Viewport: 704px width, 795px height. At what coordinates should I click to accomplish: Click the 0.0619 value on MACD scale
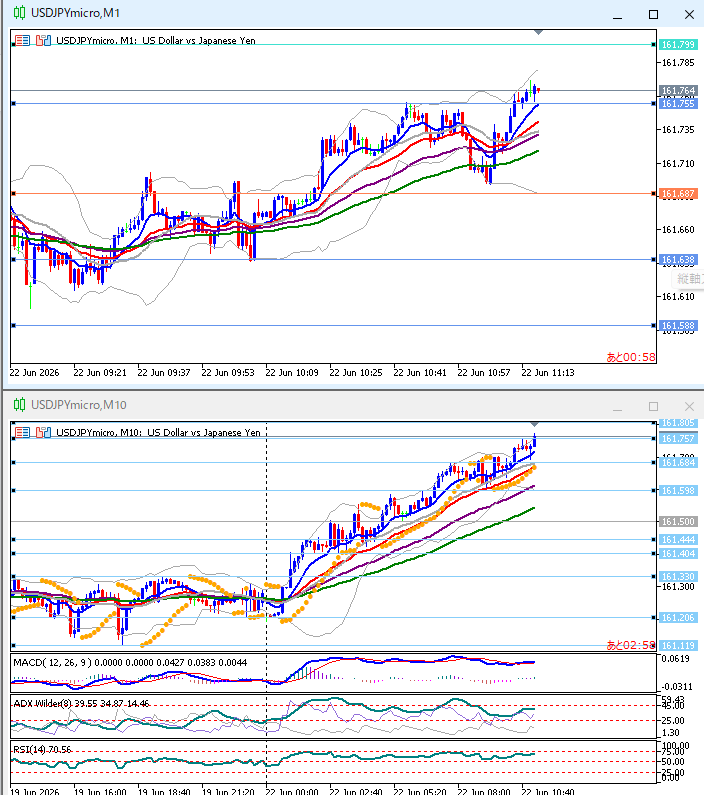pos(676,659)
